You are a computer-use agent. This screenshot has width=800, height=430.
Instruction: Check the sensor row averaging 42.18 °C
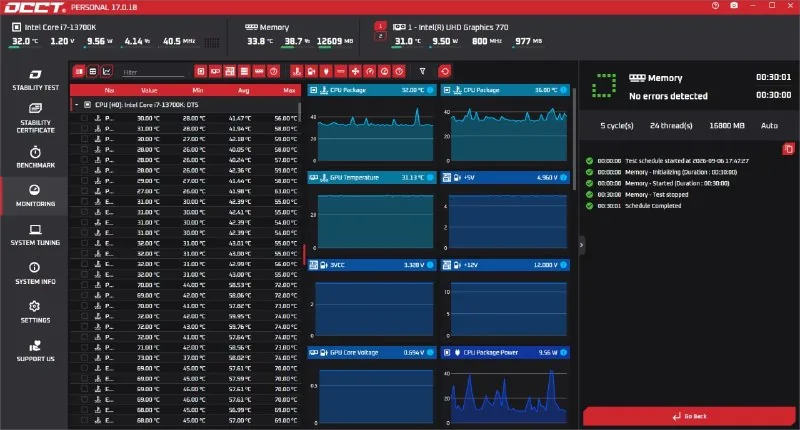[84, 139]
